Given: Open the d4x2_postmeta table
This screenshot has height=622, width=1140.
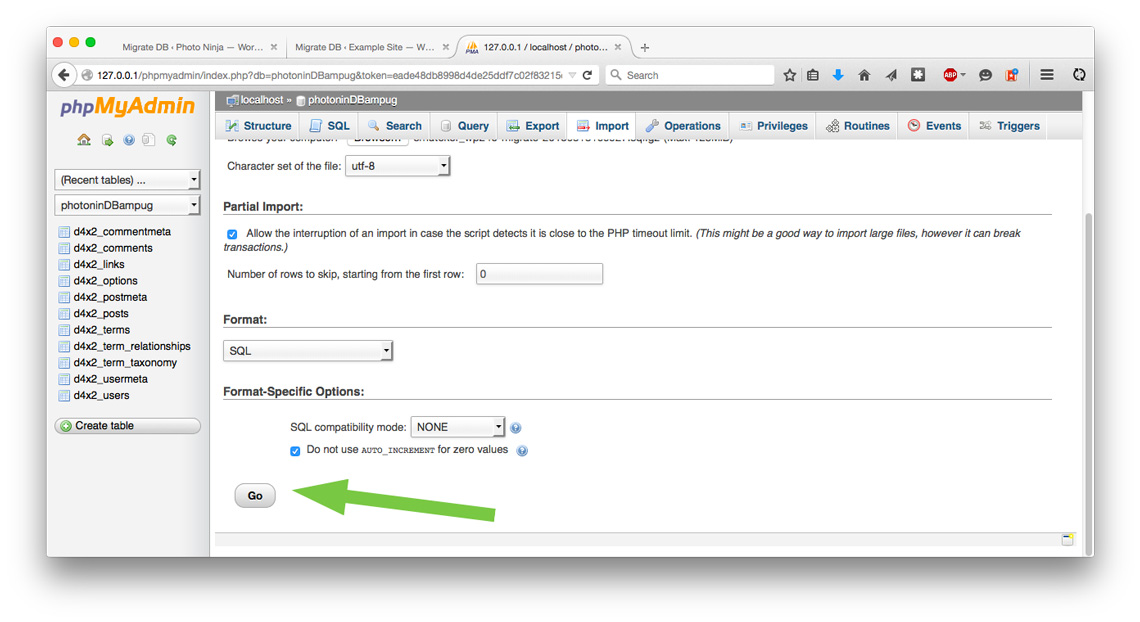Looking at the screenshot, I should click(110, 297).
